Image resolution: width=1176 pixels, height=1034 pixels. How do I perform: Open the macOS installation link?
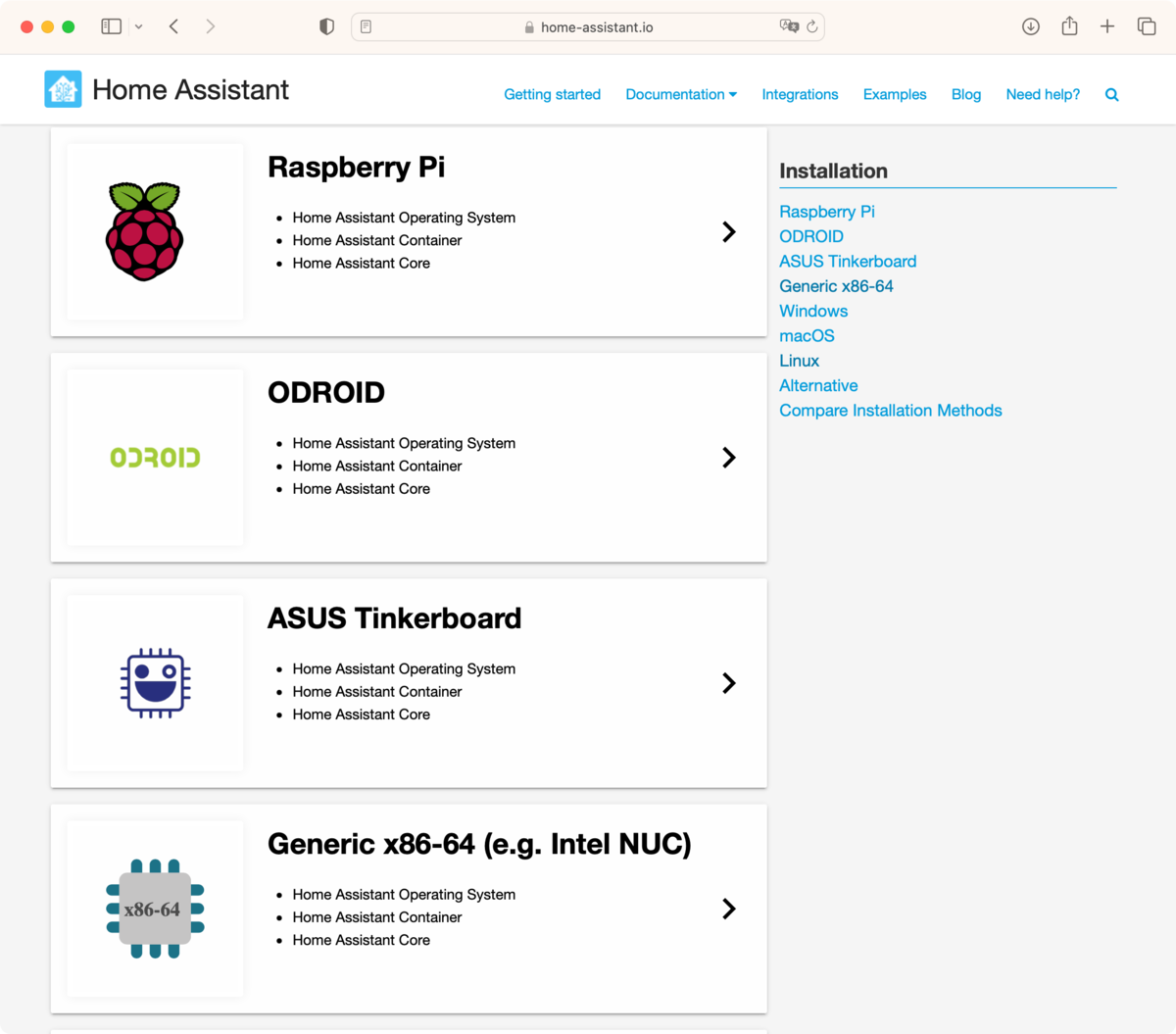tap(807, 336)
